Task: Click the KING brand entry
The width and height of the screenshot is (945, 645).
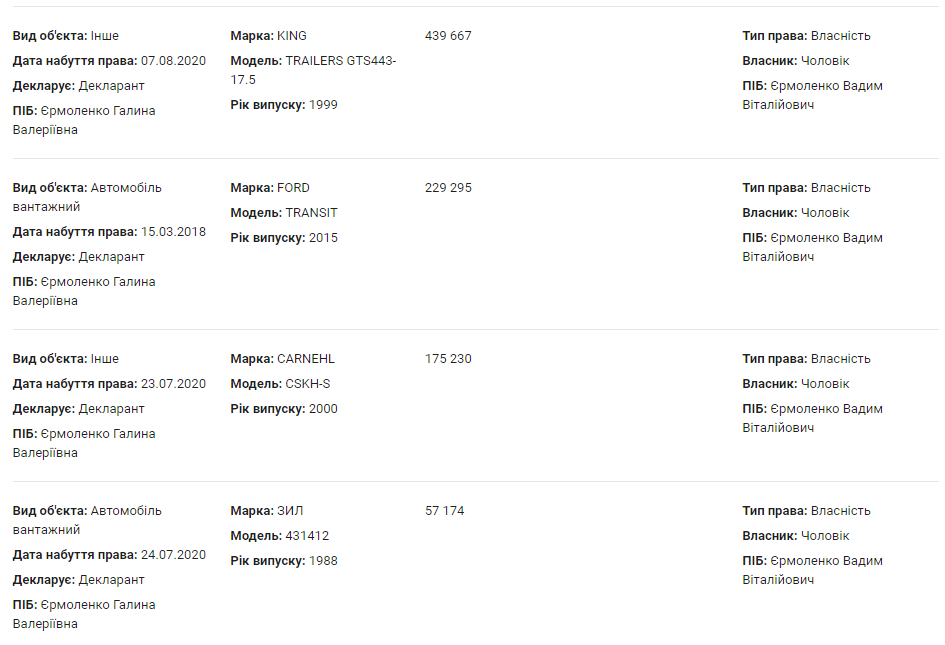Action: (292, 36)
